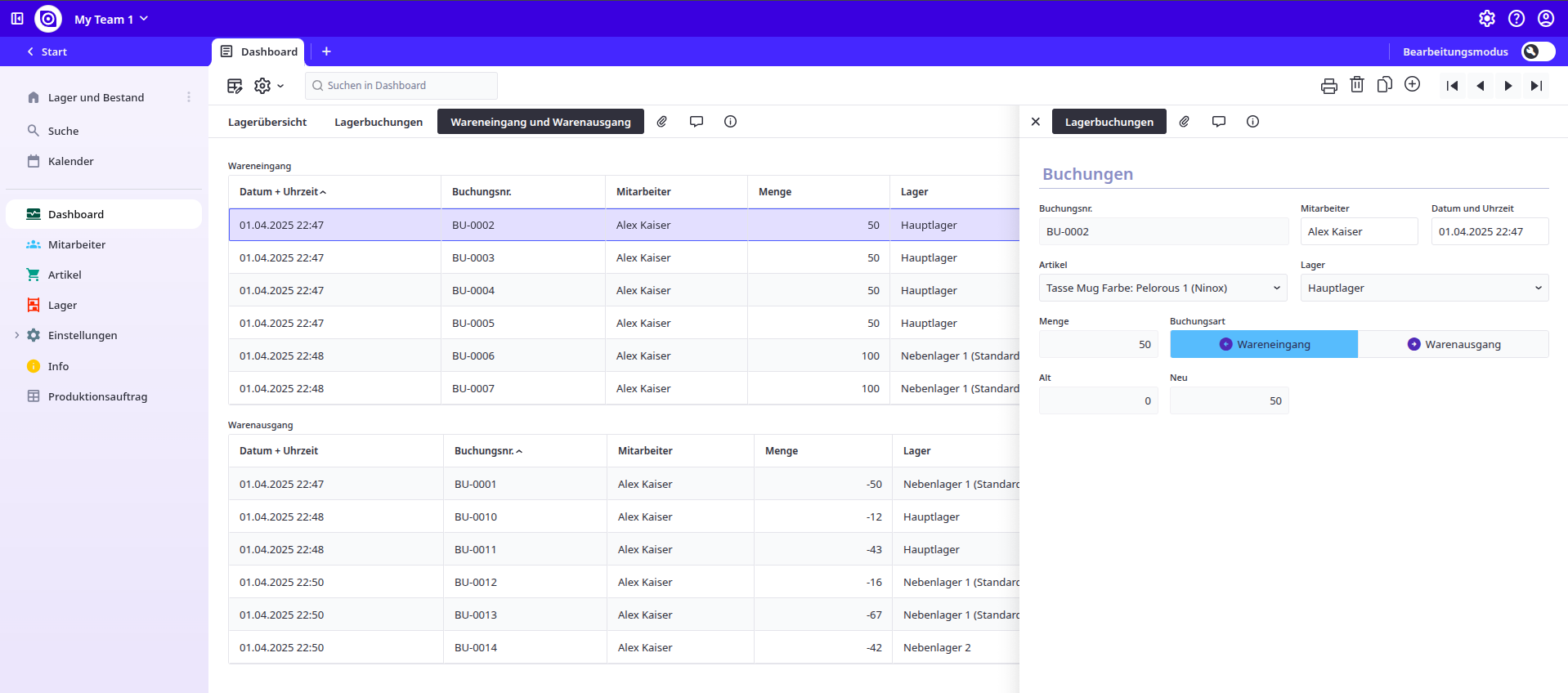Open the Lager dropdown in Buchungen

[1424, 288]
